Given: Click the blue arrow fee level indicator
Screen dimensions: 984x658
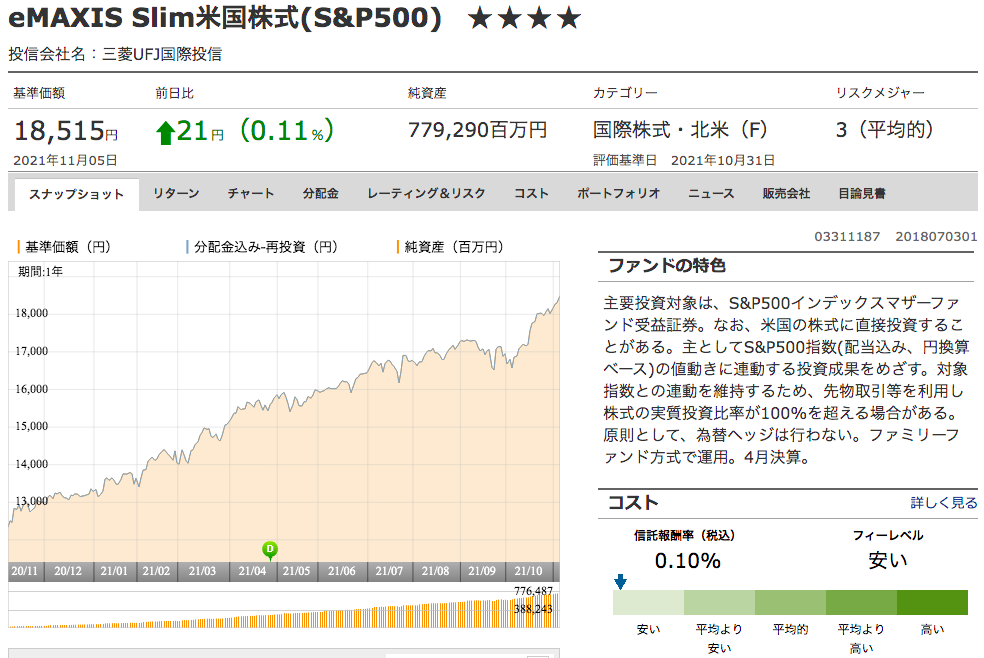Looking at the screenshot, I should point(620,581).
